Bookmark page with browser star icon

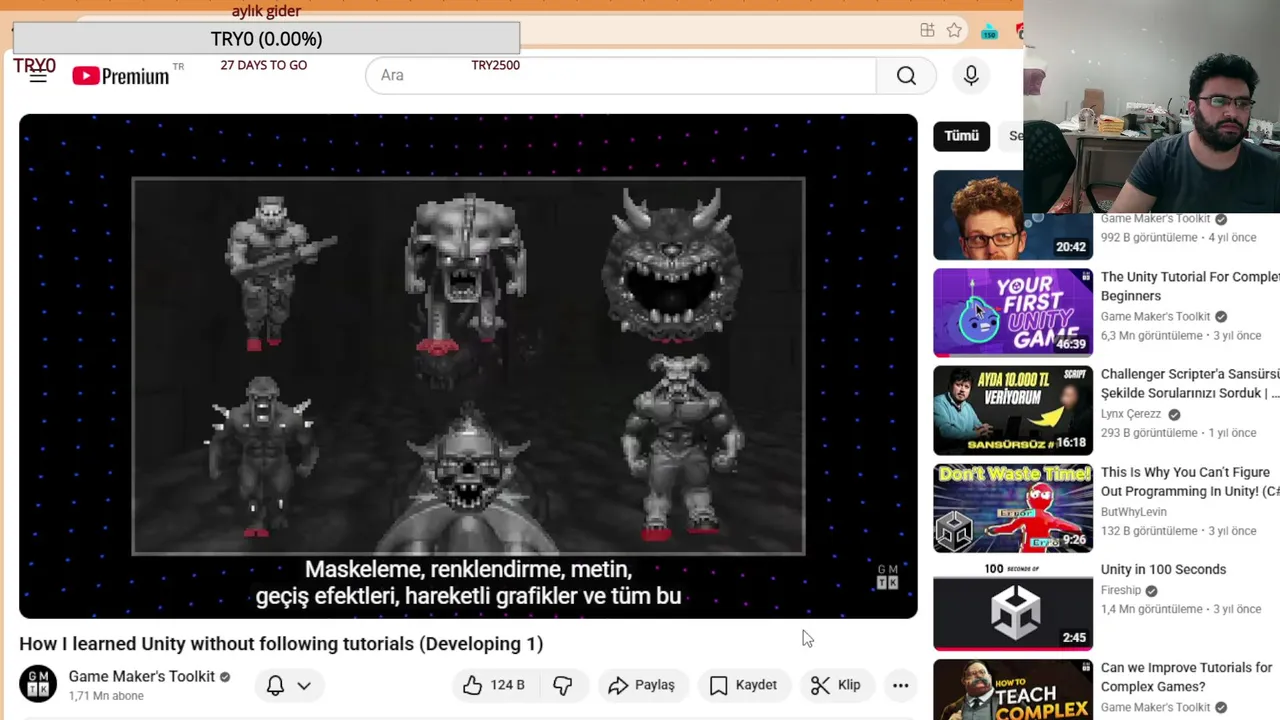[954, 31]
